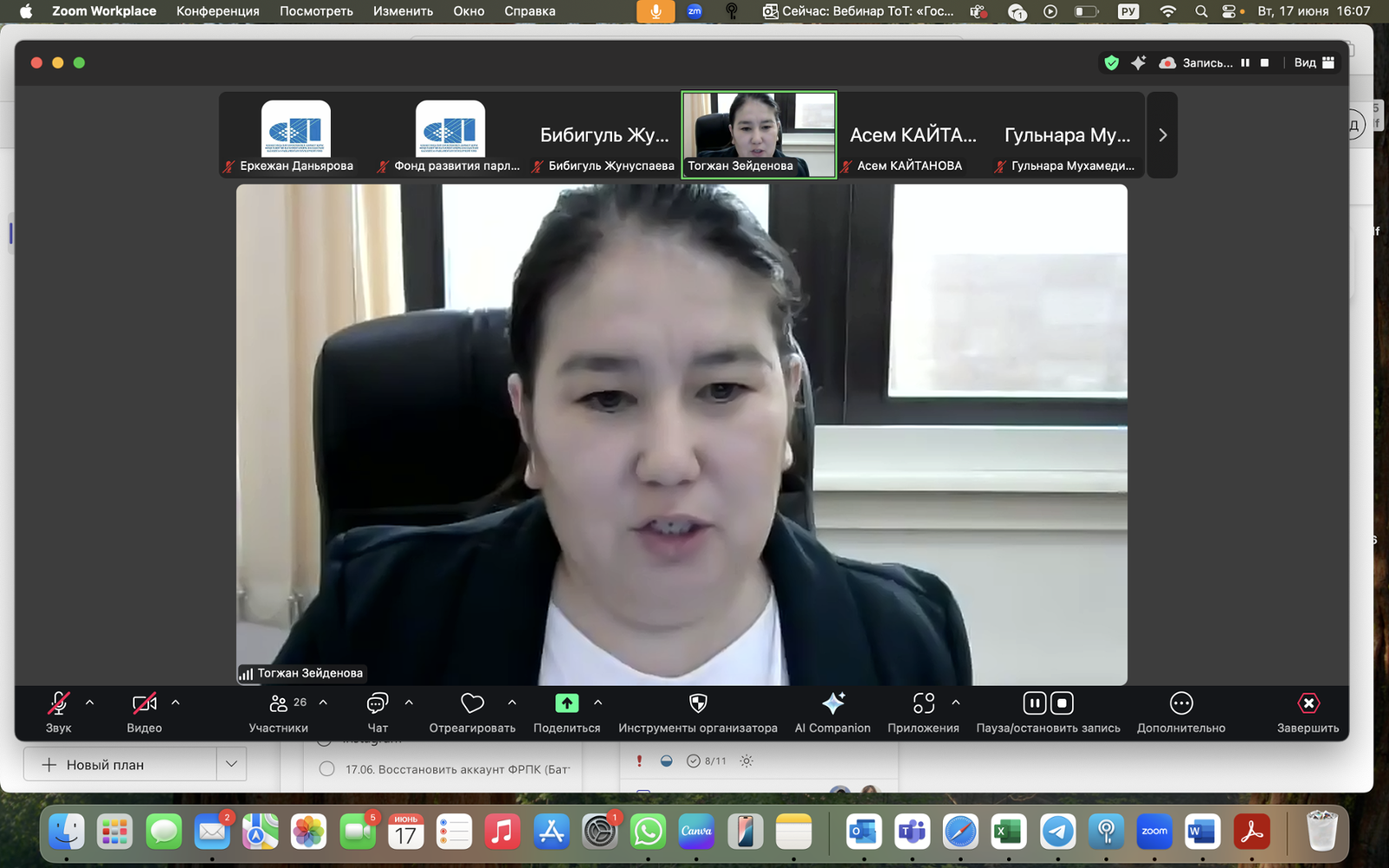Open the Apps icon in toolbar
The width and height of the screenshot is (1389, 868).
923,703
